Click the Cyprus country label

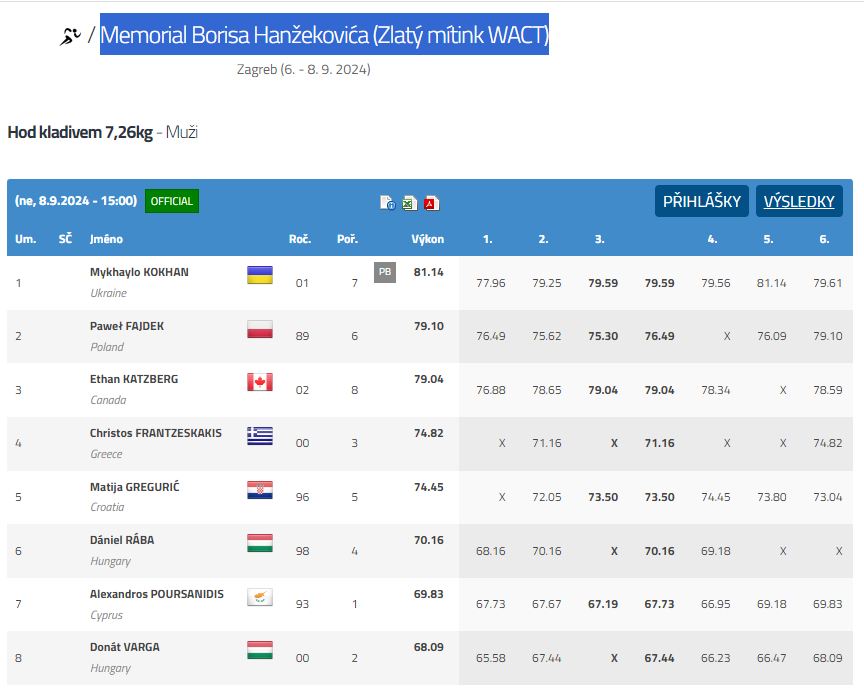click(107, 615)
